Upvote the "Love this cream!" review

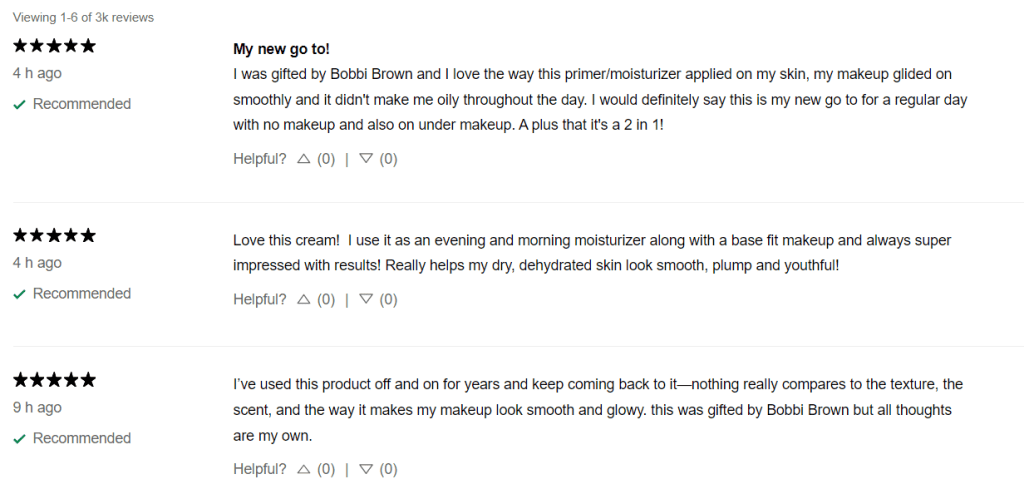point(304,299)
